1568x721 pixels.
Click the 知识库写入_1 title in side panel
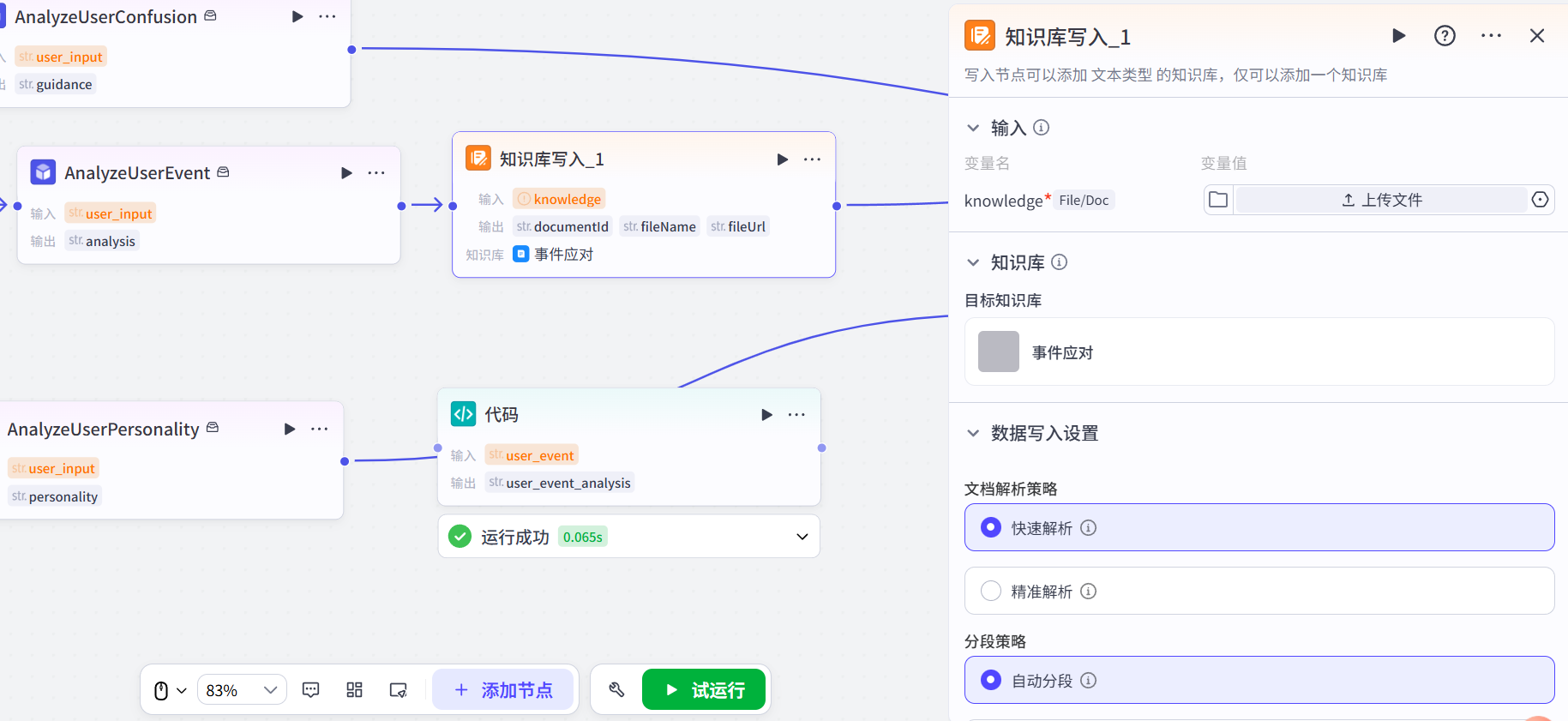[1067, 37]
